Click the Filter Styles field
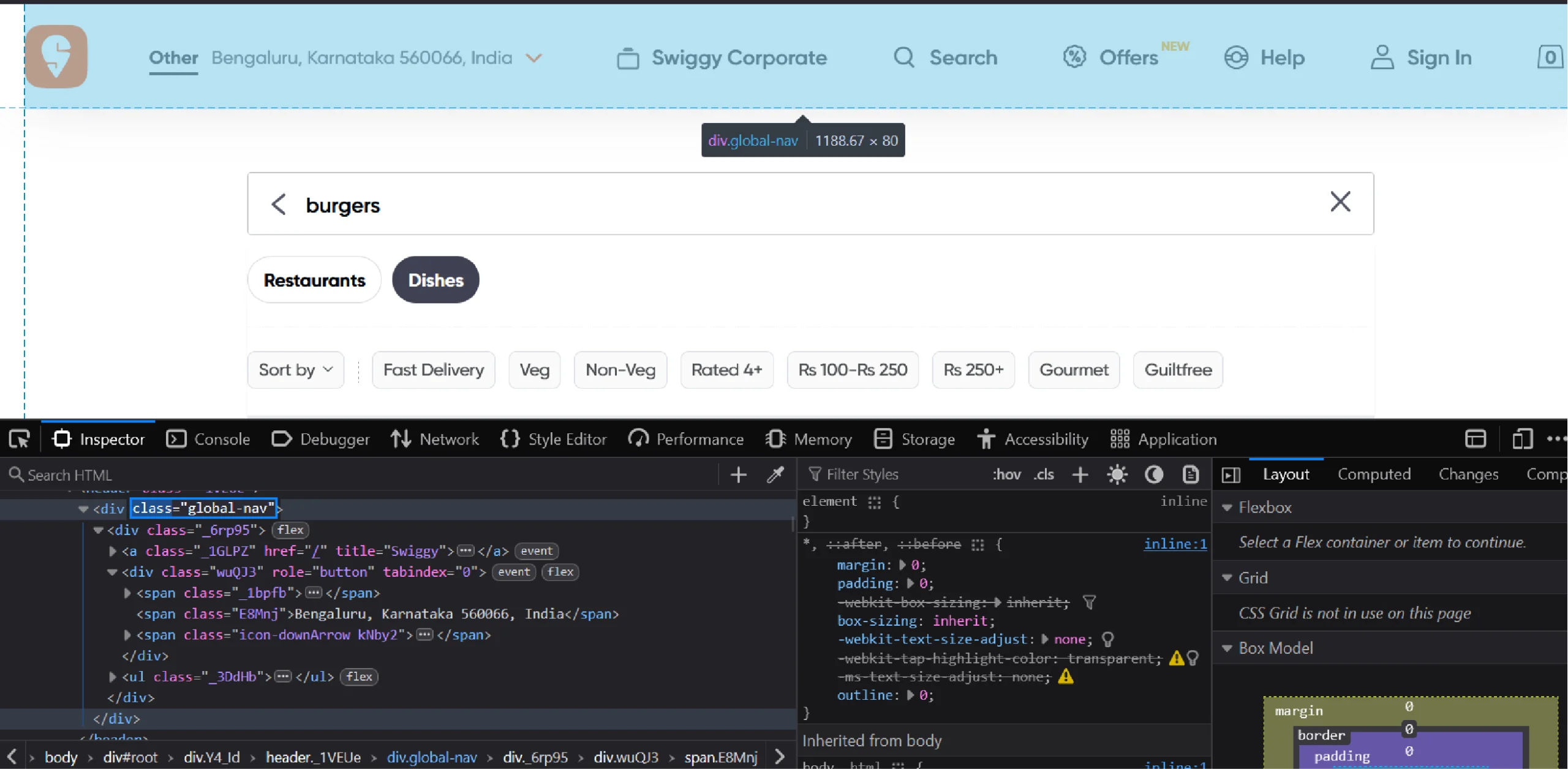 click(894, 475)
